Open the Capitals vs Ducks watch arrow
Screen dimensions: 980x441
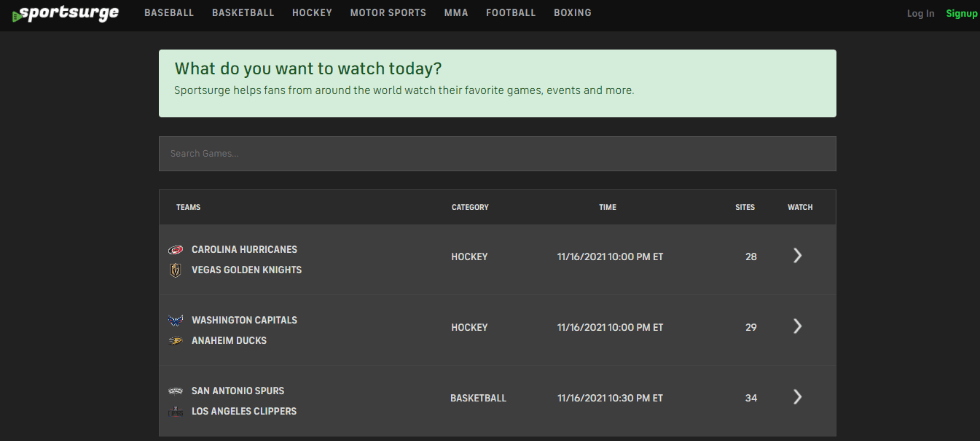click(798, 326)
